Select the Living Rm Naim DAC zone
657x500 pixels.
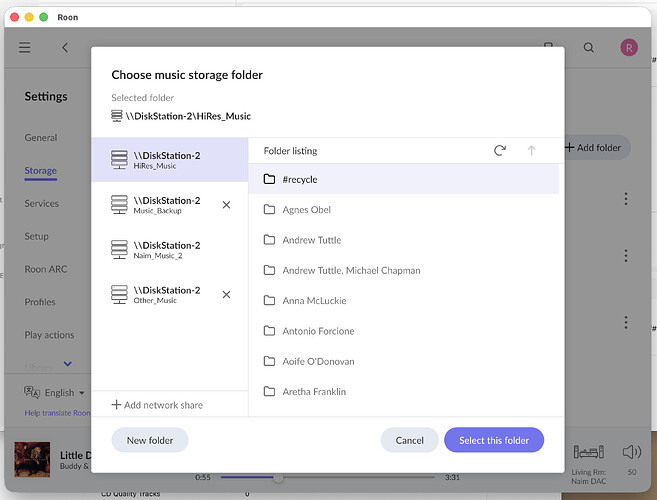587,461
